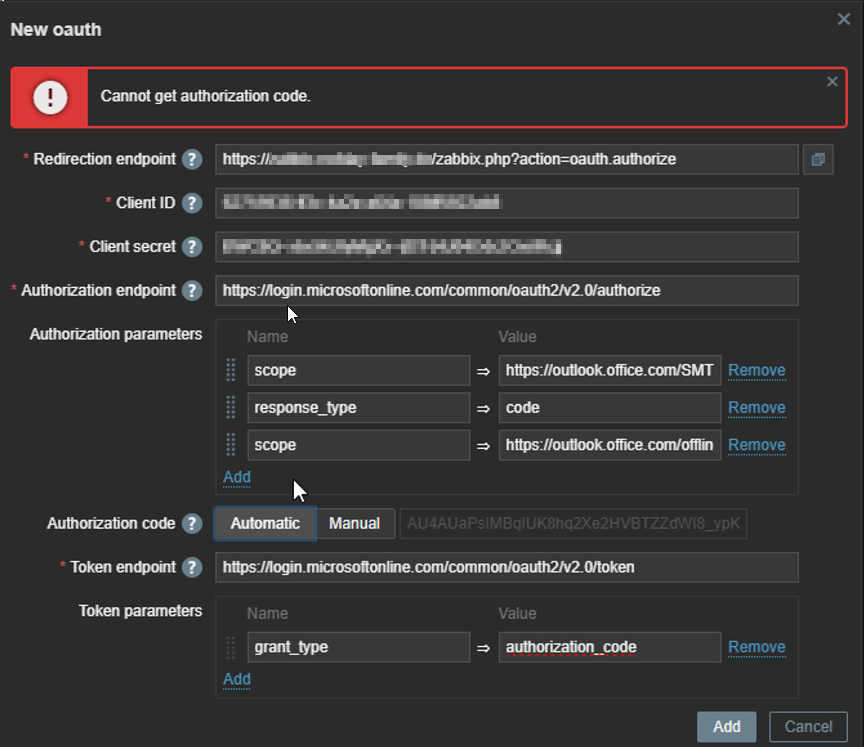Click the Redirection endpoint help icon
864x747 pixels.
point(193,159)
